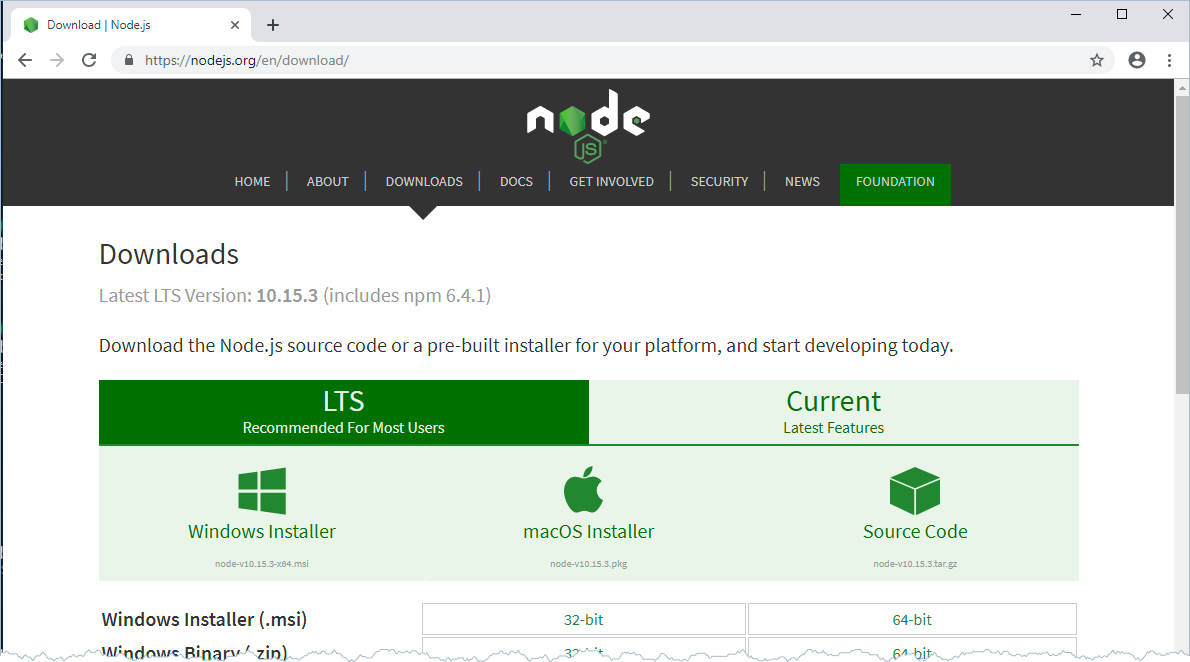This screenshot has width=1190, height=662.
Task: Click the Windows Installer logo icon
Action: 262,491
